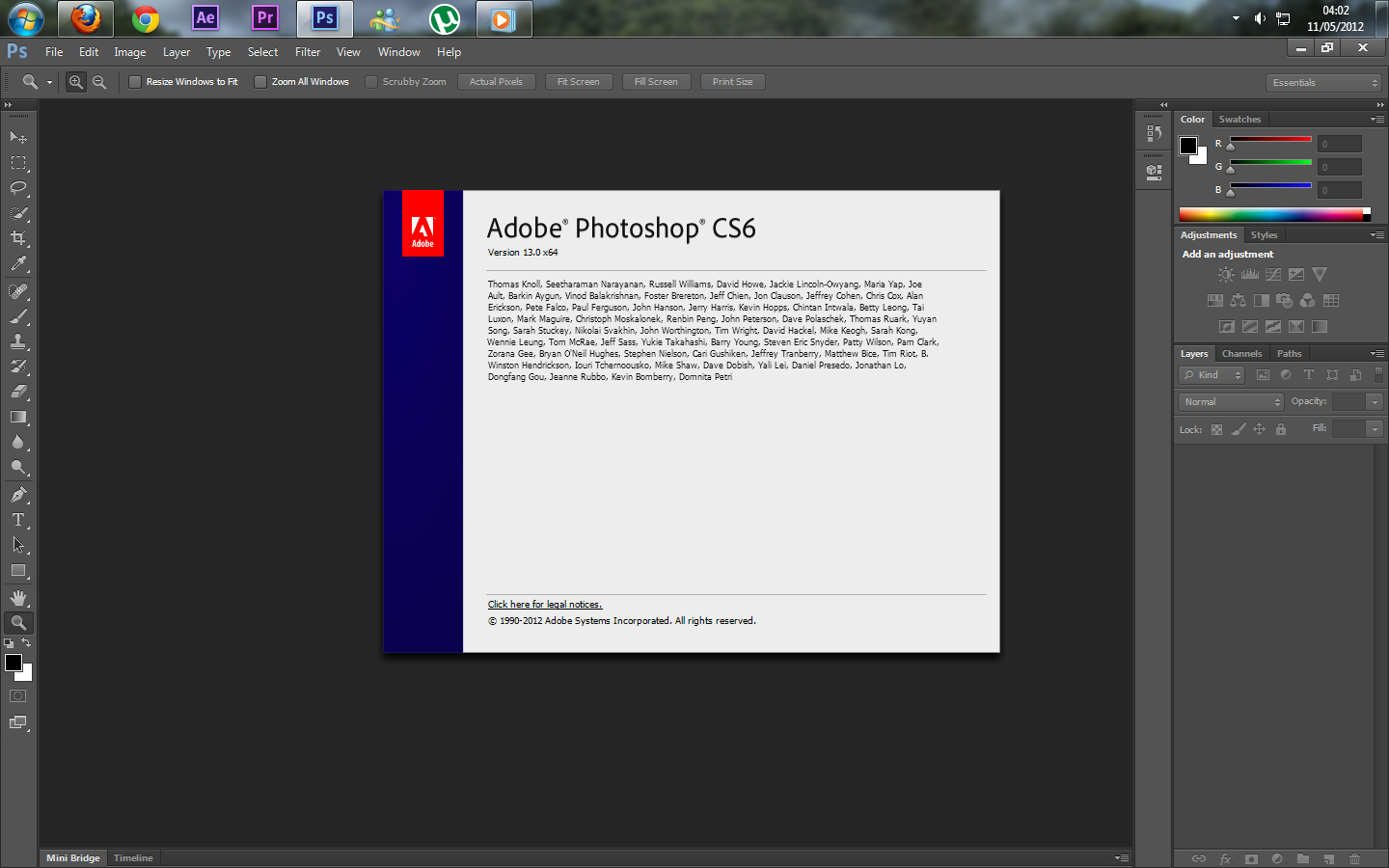Open the Window menu
This screenshot has width=1389, height=868.
398,52
